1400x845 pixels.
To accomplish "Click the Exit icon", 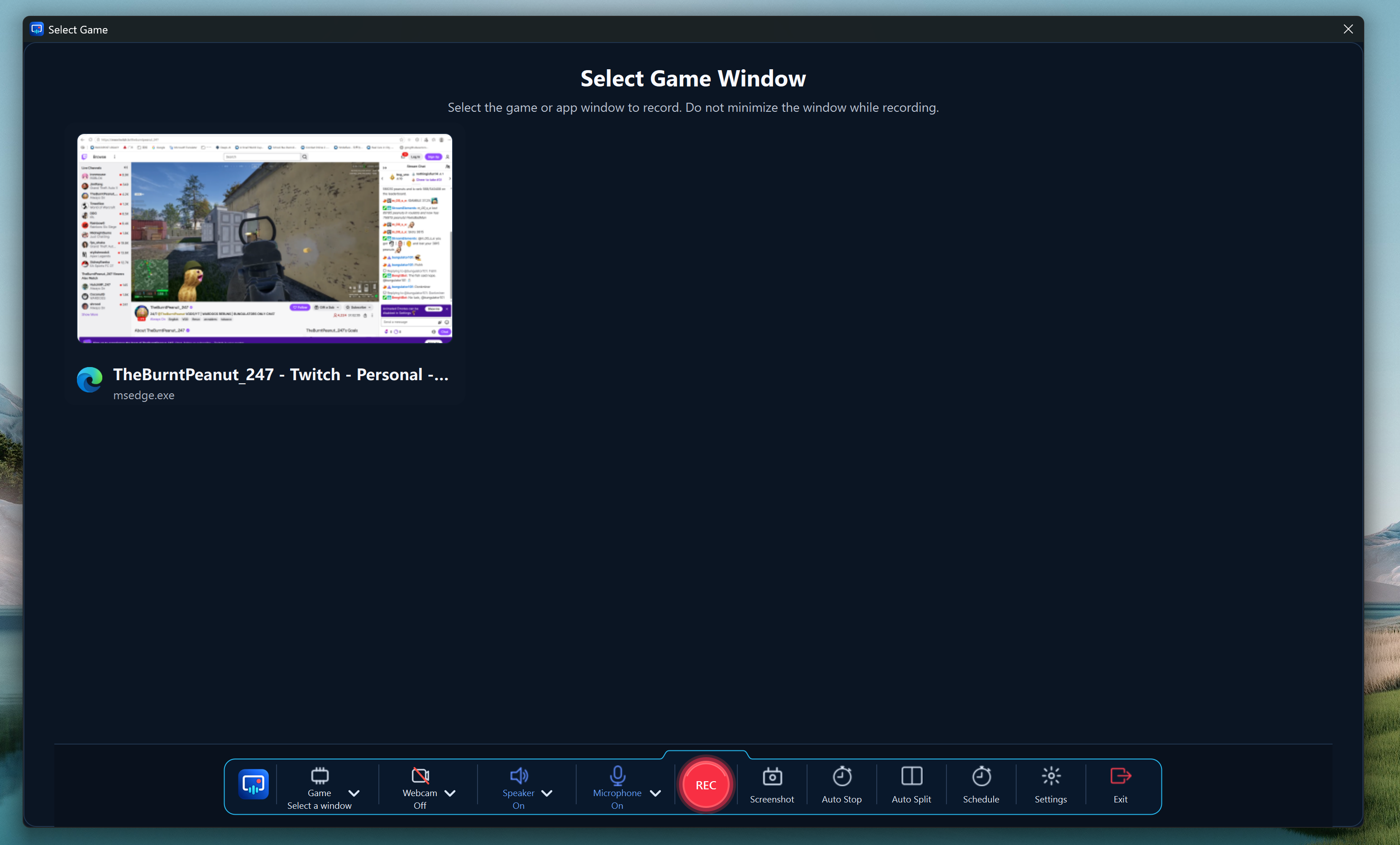I will pyautogui.click(x=1120, y=776).
